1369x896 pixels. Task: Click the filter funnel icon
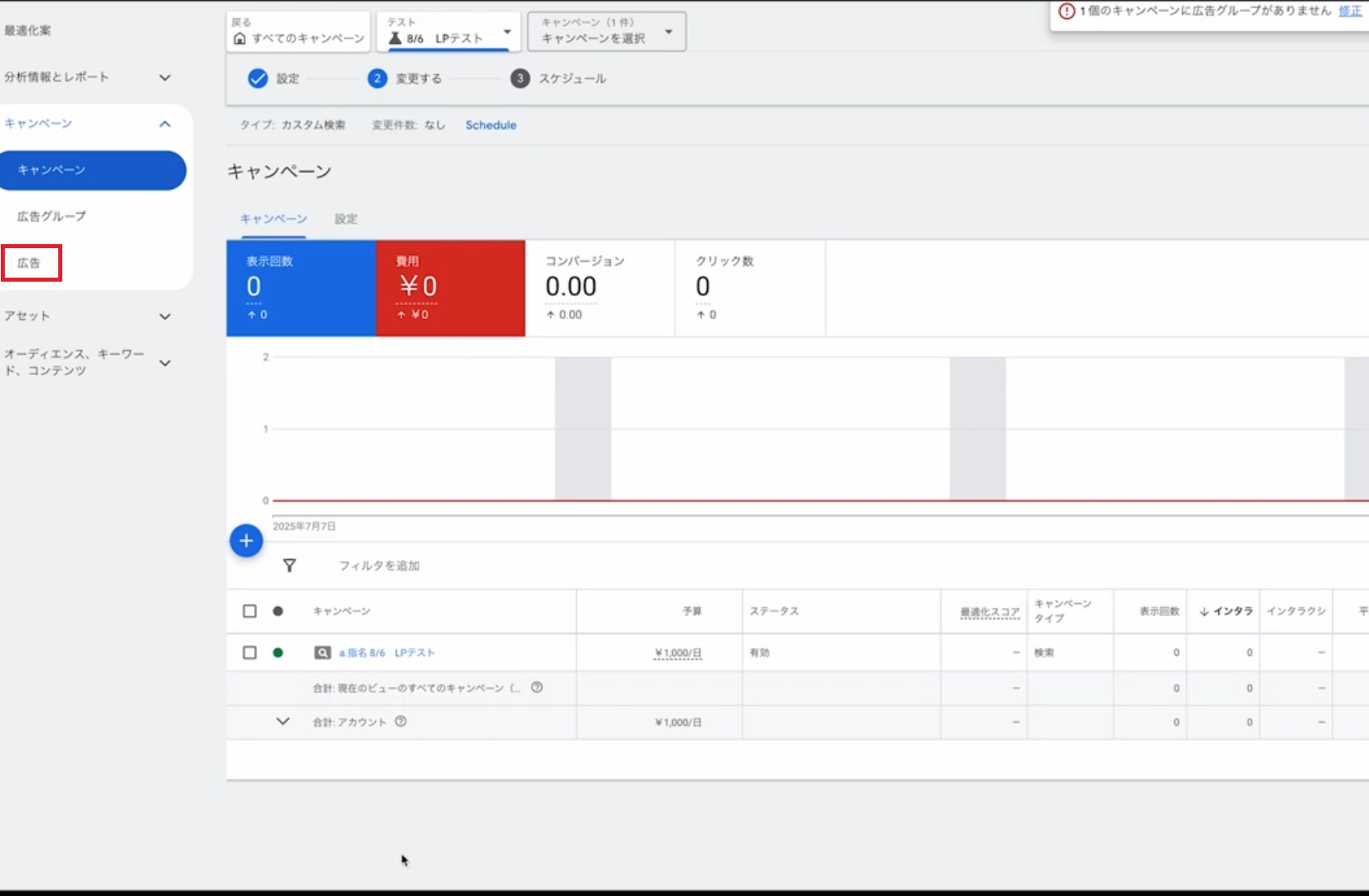coord(290,566)
